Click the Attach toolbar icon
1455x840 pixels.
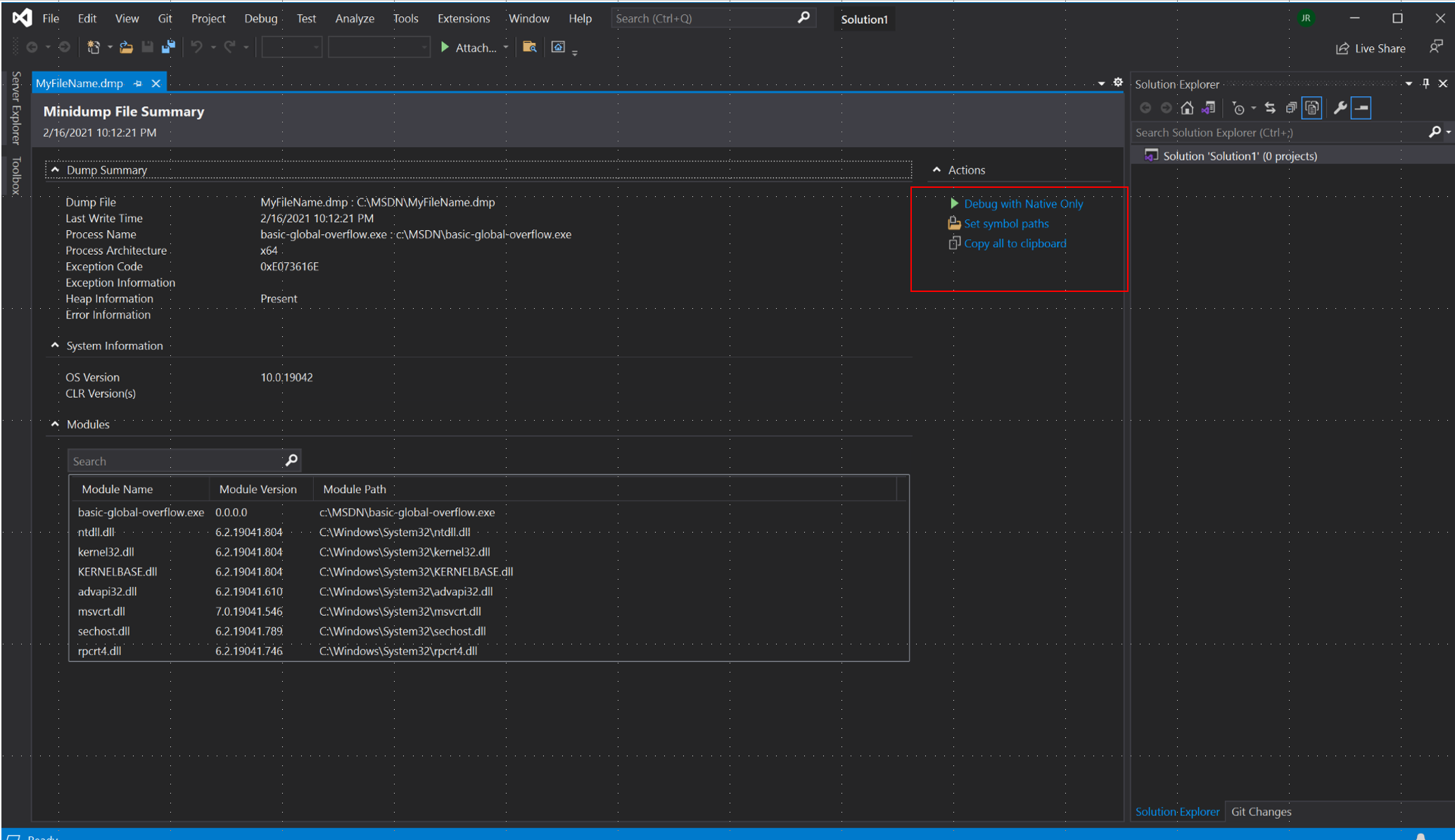coord(469,47)
